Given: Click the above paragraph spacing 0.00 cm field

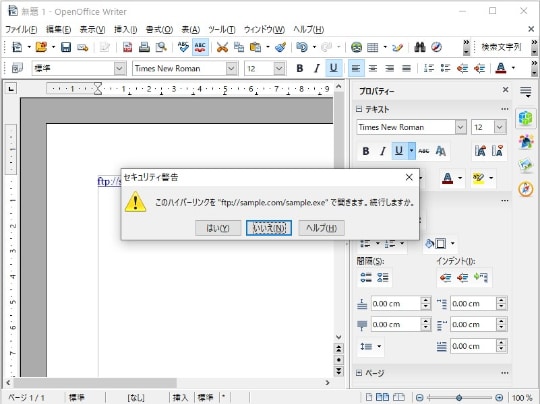Looking at the screenshot, I should 396,304.
